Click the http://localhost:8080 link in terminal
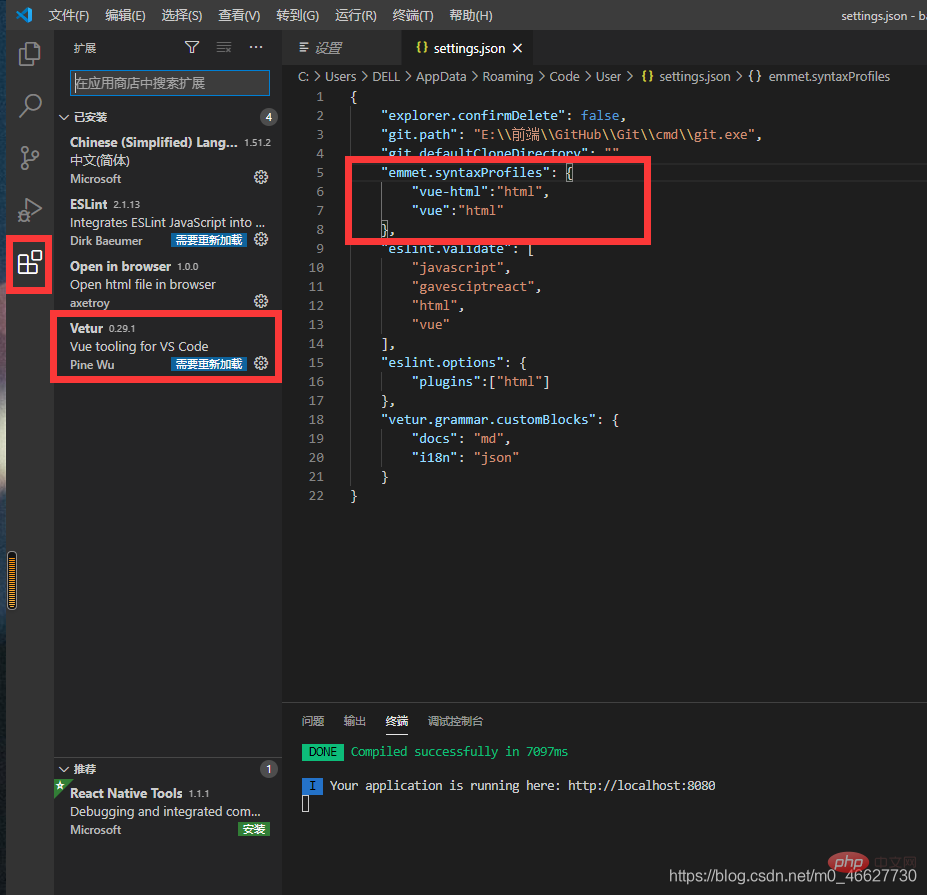927x895 pixels. [641, 786]
